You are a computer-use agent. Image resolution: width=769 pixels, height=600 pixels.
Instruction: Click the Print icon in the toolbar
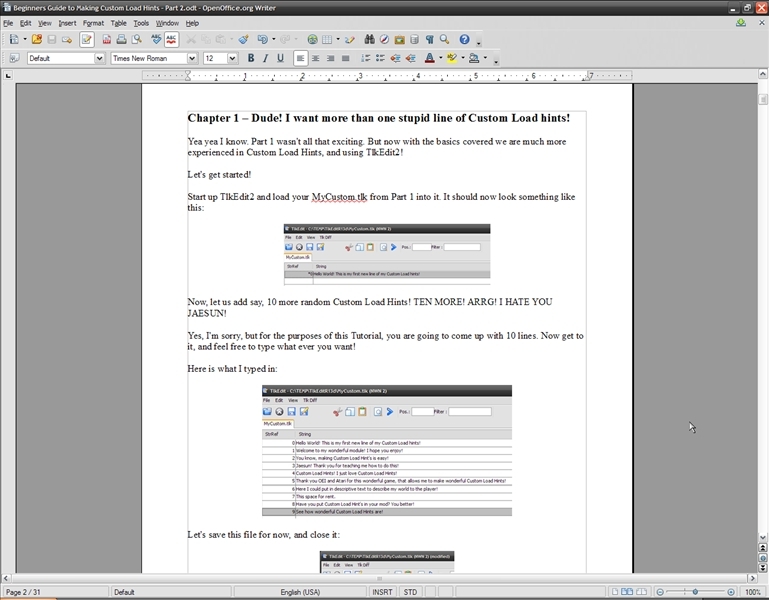tap(121, 40)
